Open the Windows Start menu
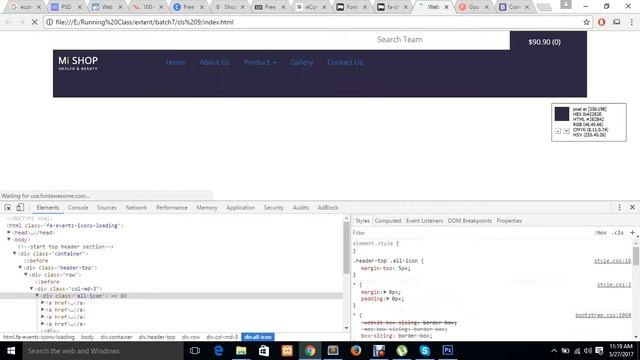The width and height of the screenshot is (640, 360). (x=11, y=351)
